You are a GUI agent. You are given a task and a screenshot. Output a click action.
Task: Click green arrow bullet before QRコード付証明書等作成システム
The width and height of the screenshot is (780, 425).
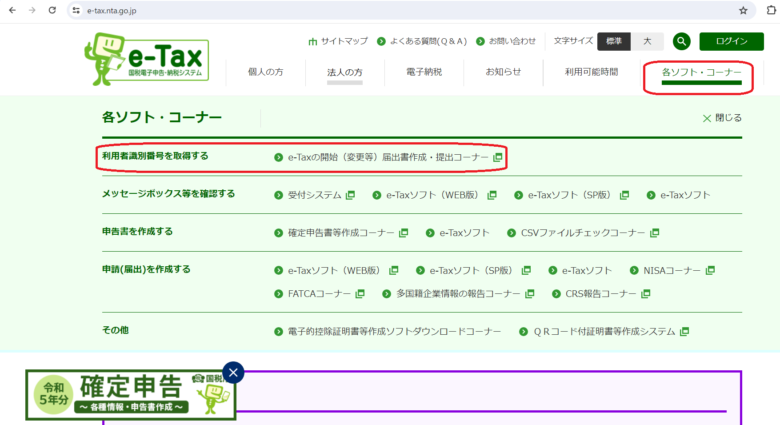tap(523, 331)
